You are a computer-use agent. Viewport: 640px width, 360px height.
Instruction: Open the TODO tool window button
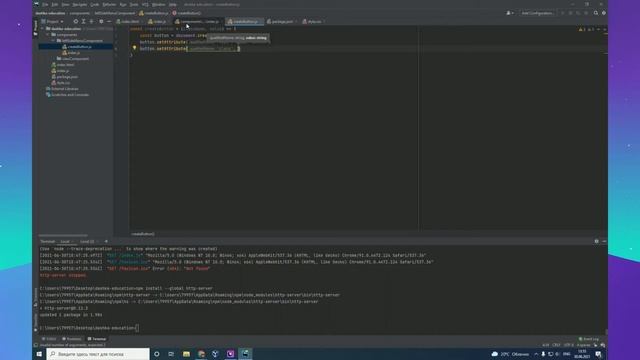pyautogui.click(x=49, y=339)
